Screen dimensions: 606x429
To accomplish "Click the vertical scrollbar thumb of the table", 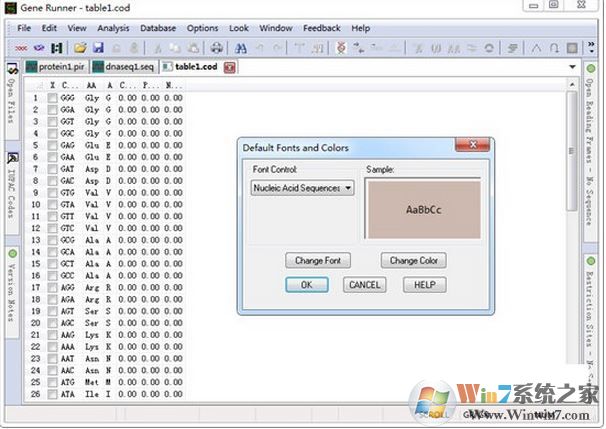I will click(572, 152).
